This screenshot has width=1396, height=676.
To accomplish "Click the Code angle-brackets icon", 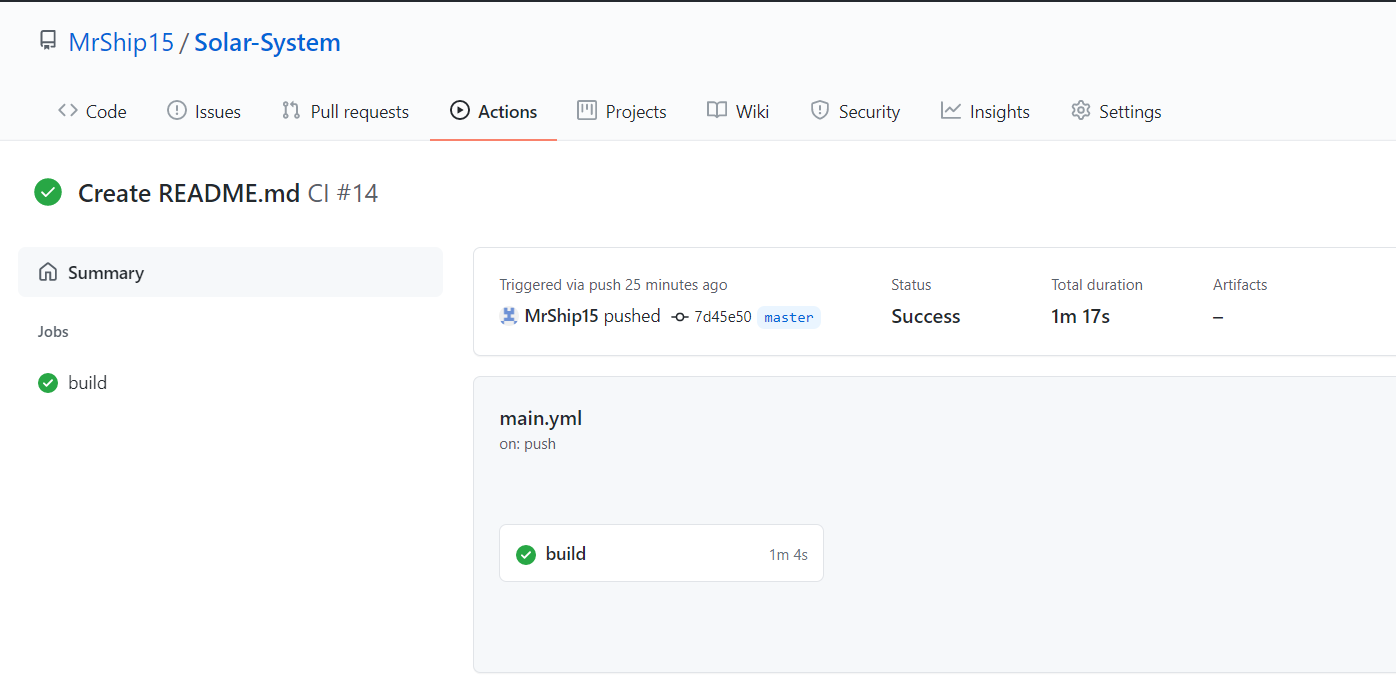I will click(68, 110).
